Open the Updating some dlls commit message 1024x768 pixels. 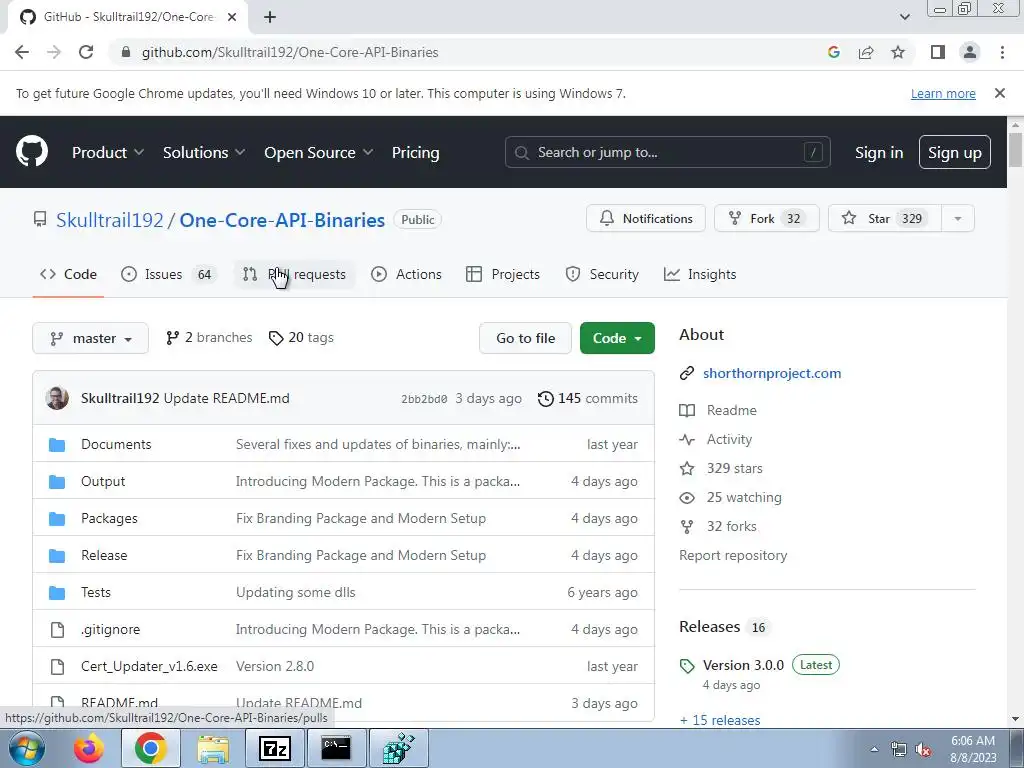coord(295,592)
